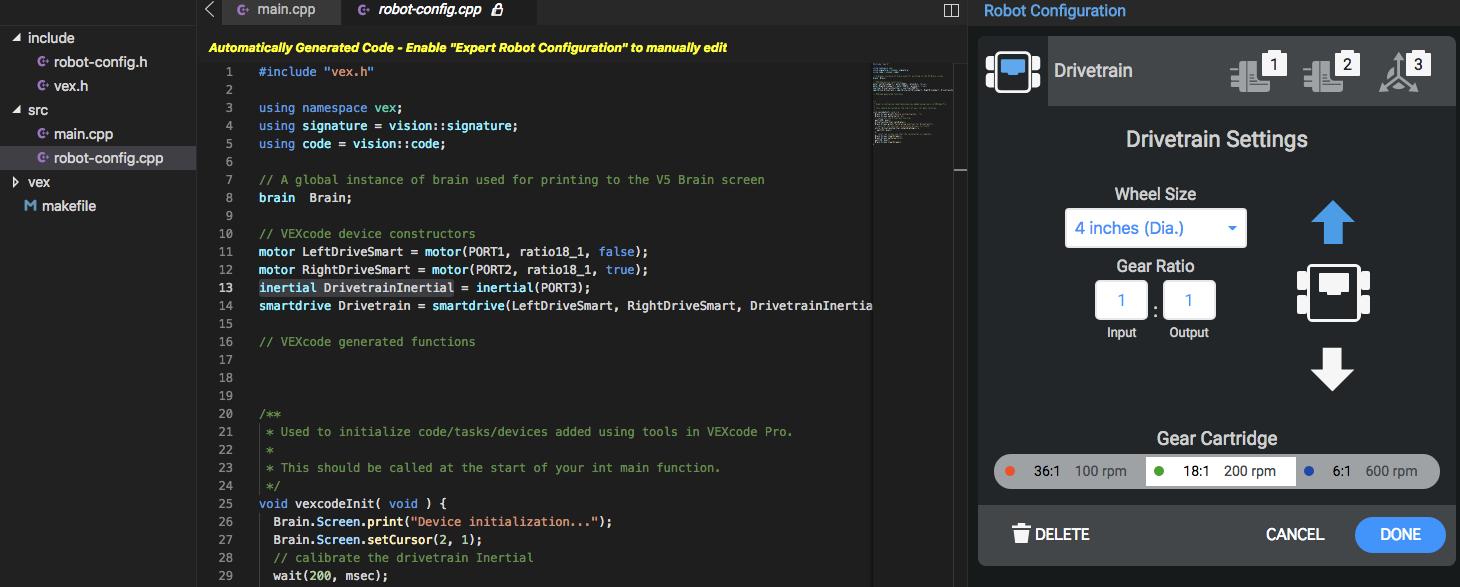Click the blue up arrow for drive direction
Image resolution: width=1460 pixels, height=587 pixels.
point(1332,223)
